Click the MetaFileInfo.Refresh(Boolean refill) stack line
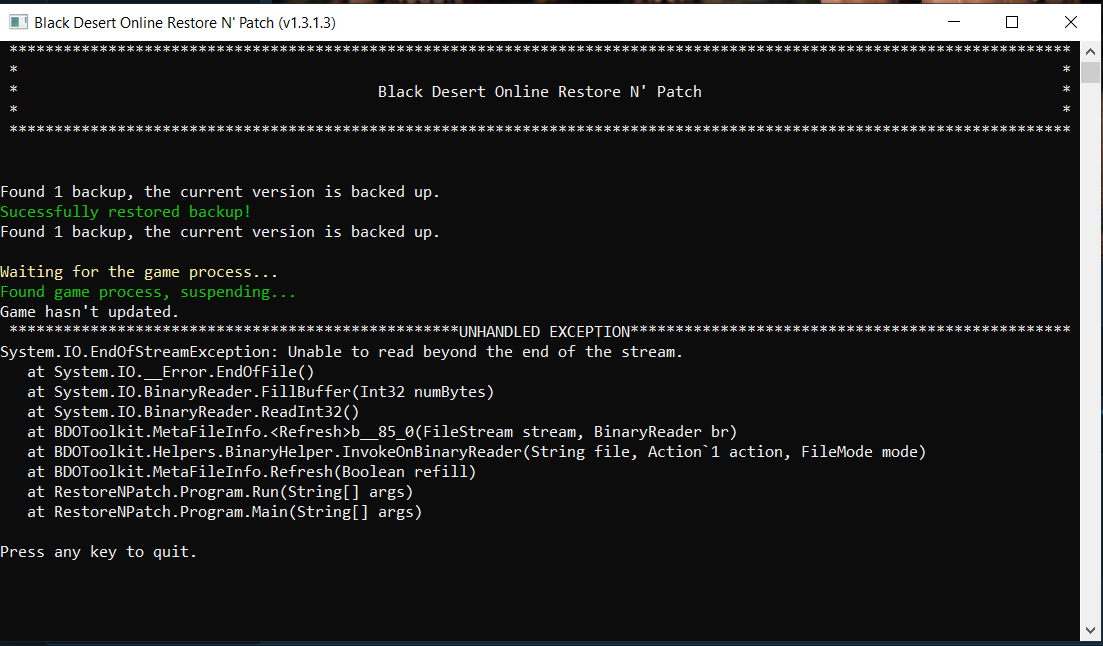The width and height of the screenshot is (1103, 646). 252,472
